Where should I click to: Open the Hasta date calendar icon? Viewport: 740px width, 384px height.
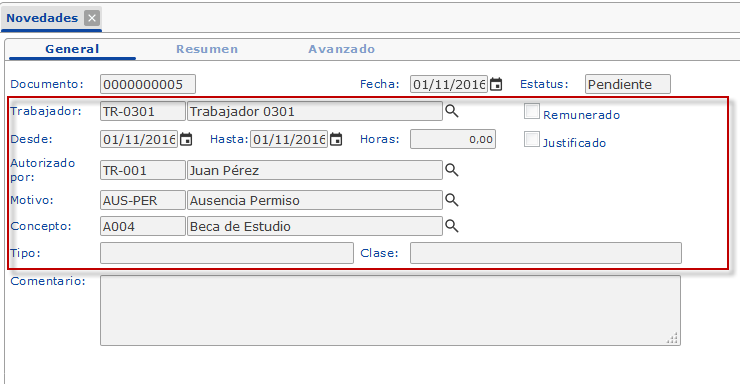pyautogui.click(x=336, y=140)
